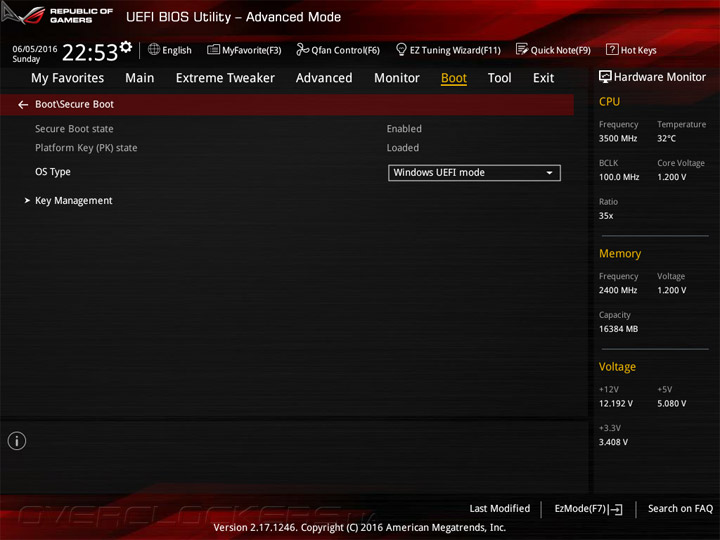Screen dimensions: 720x540
Task: Click the EzMode exit arrow icon
Action: tap(616, 509)
